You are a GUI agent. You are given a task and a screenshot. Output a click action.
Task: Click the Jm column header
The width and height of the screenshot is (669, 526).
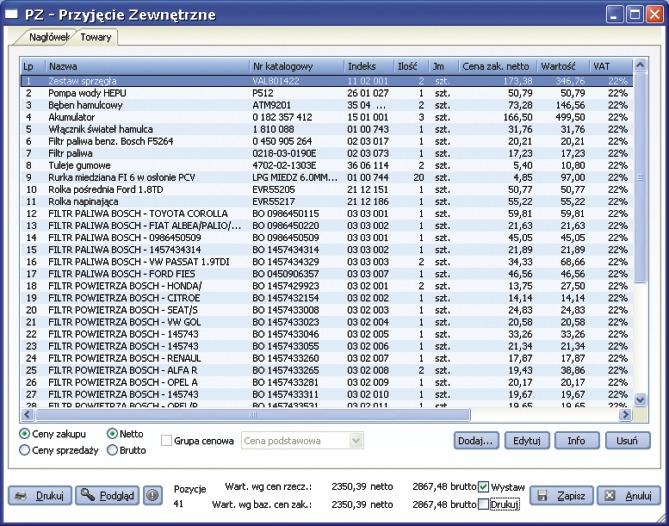pos(443,67)
